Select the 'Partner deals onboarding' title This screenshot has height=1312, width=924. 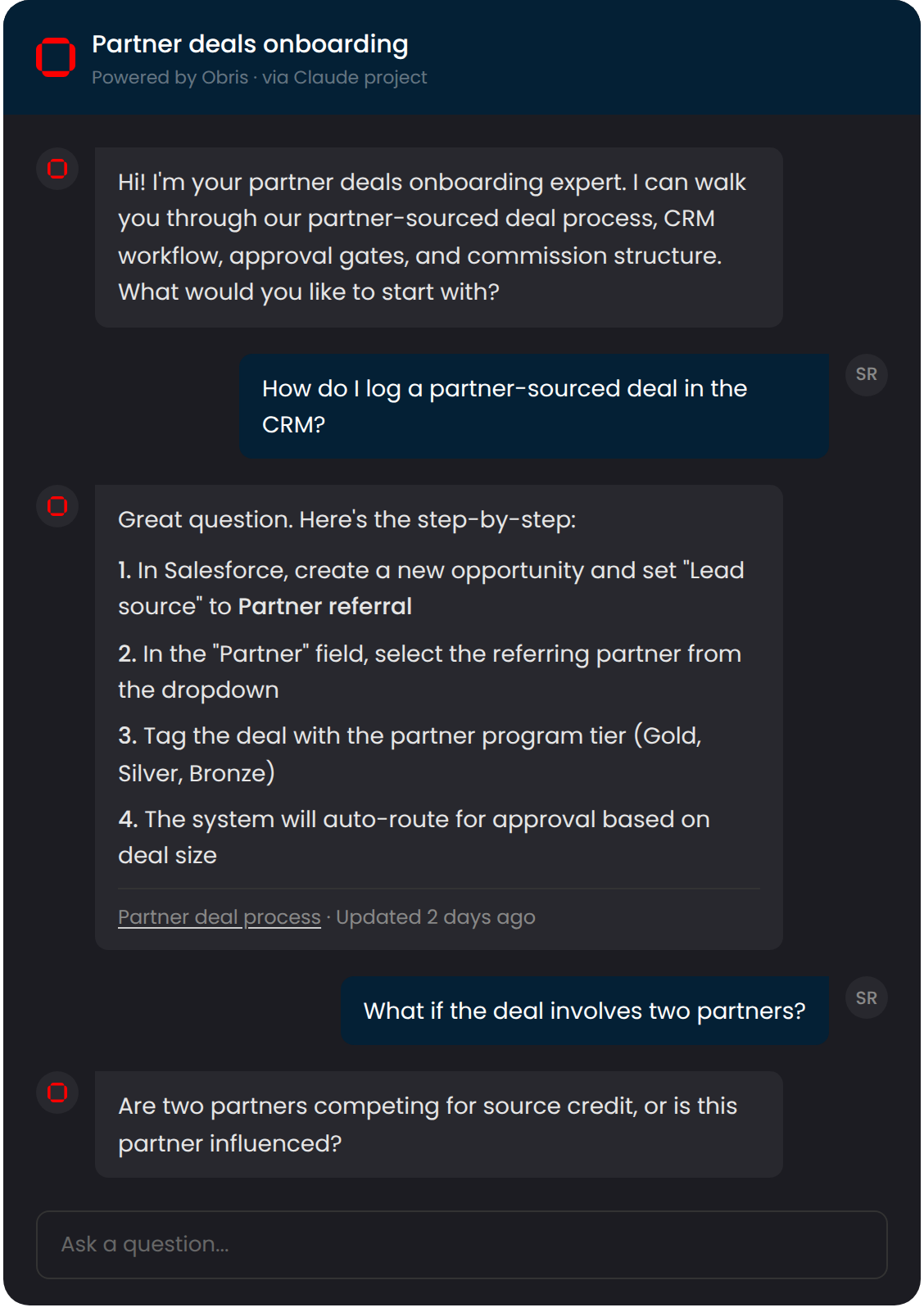[250, 44]
